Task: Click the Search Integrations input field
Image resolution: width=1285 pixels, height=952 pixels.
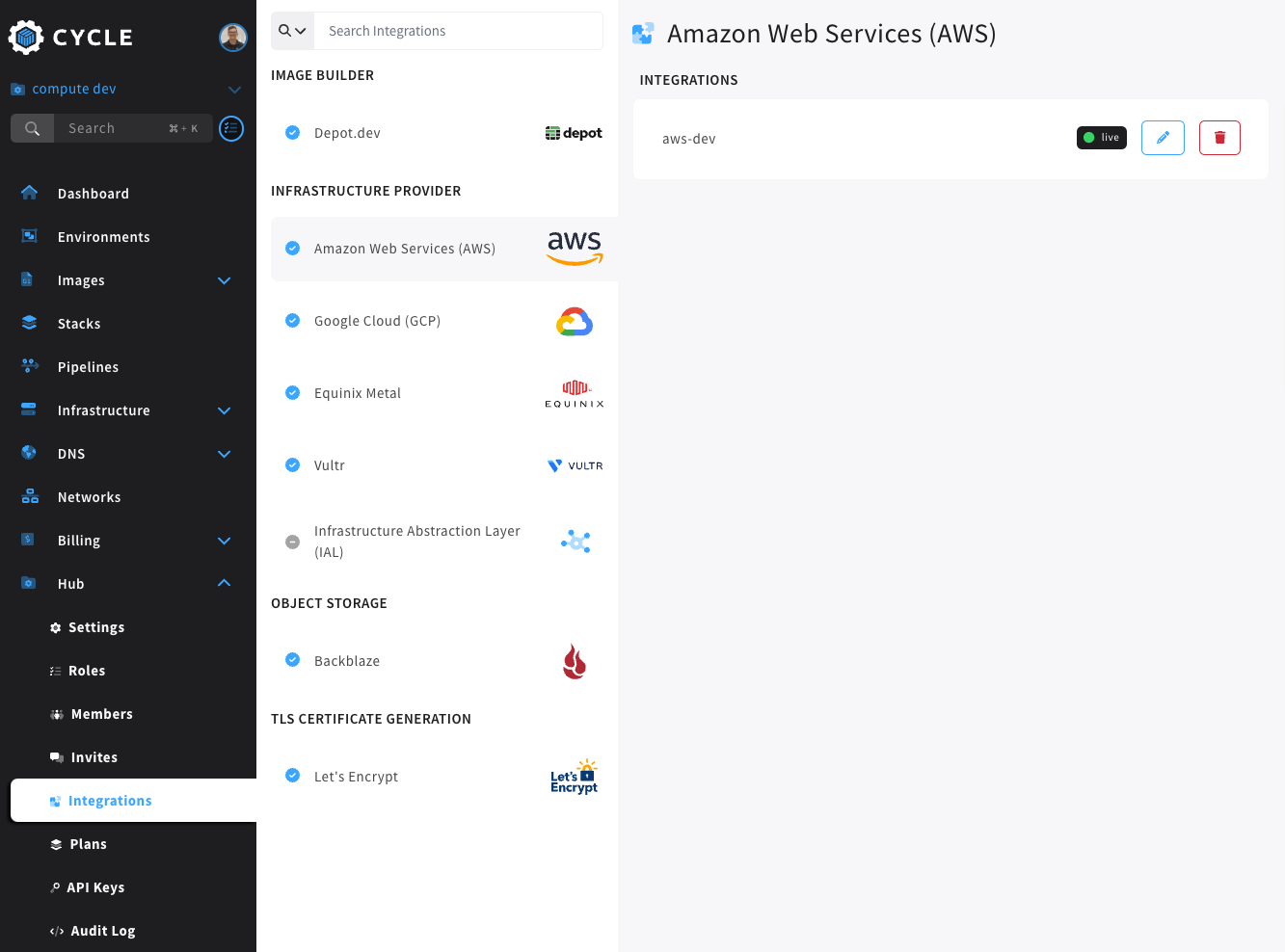Action: pyautogui.click(x=458, y=31)
